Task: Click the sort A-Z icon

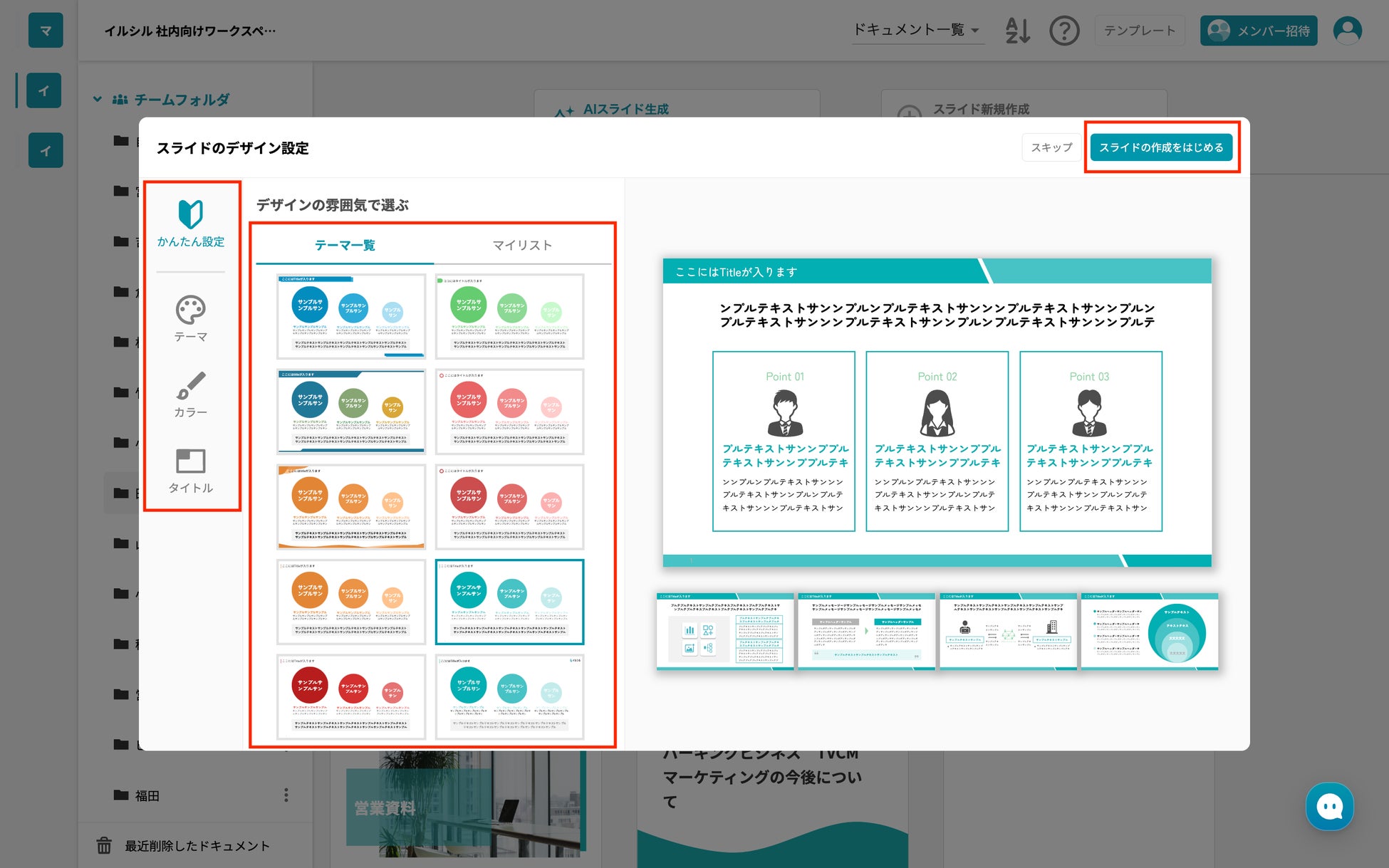Action: (x=1017, y=31)
